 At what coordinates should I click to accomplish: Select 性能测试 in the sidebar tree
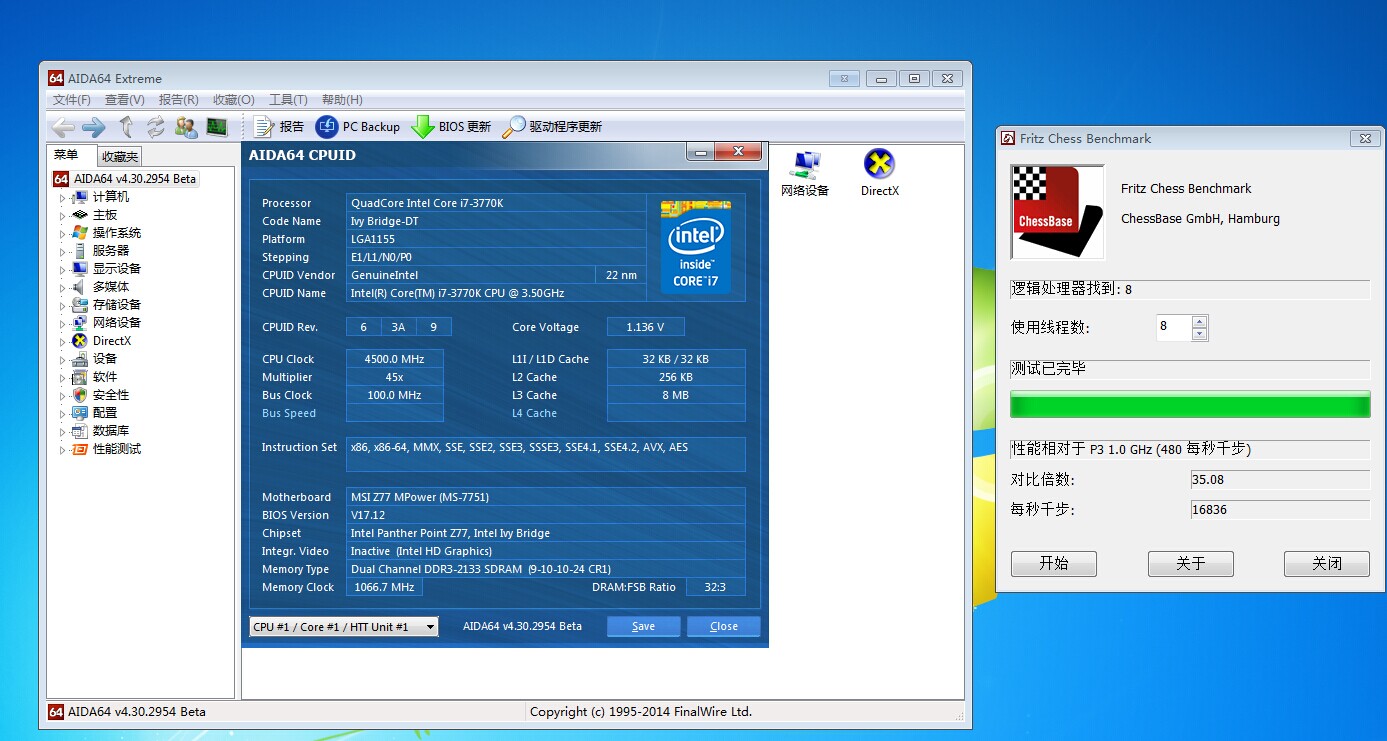[106, 449]
